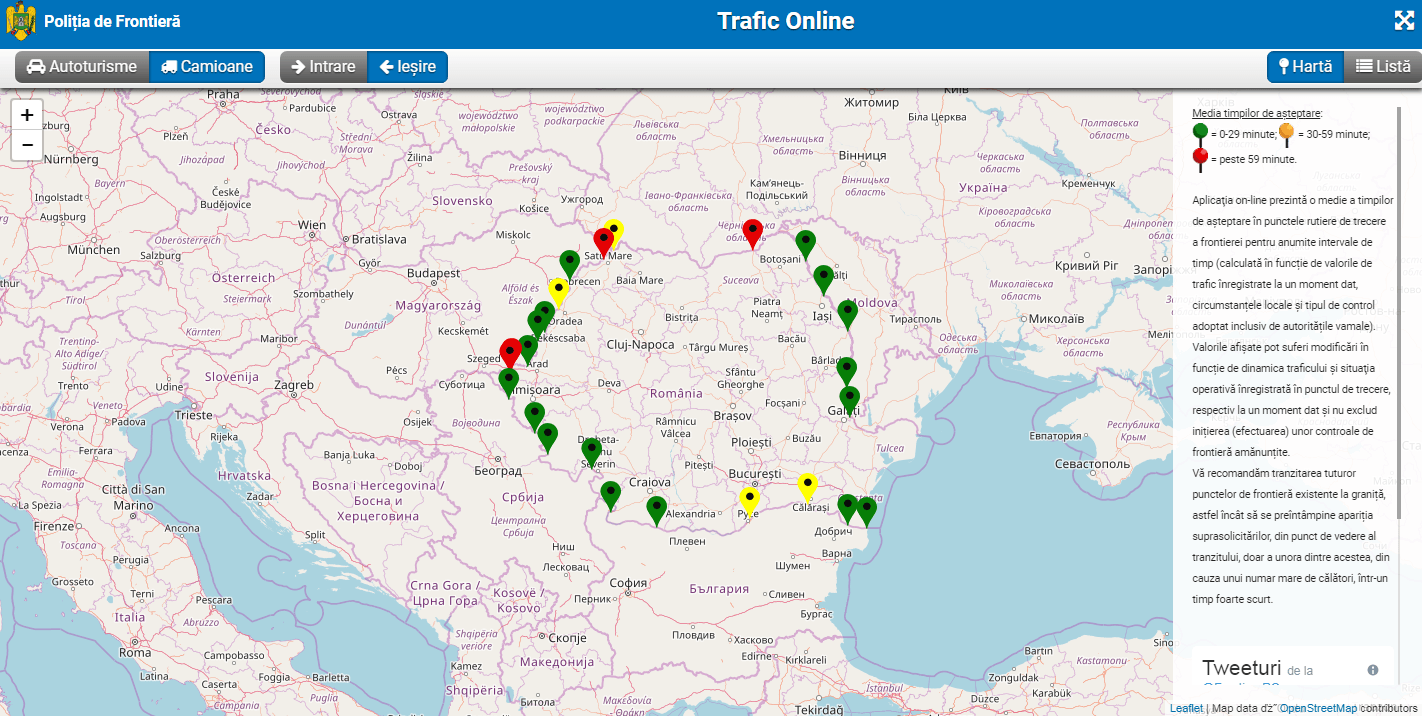Set direction to Ieșire
The height and width of the screenshot is (716, 1422).
click(x=407, y=67)
